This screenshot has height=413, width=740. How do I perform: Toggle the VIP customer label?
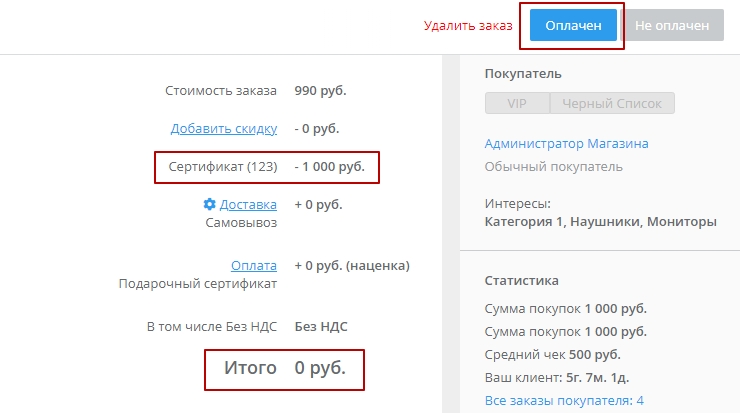[x=516, y=103]
